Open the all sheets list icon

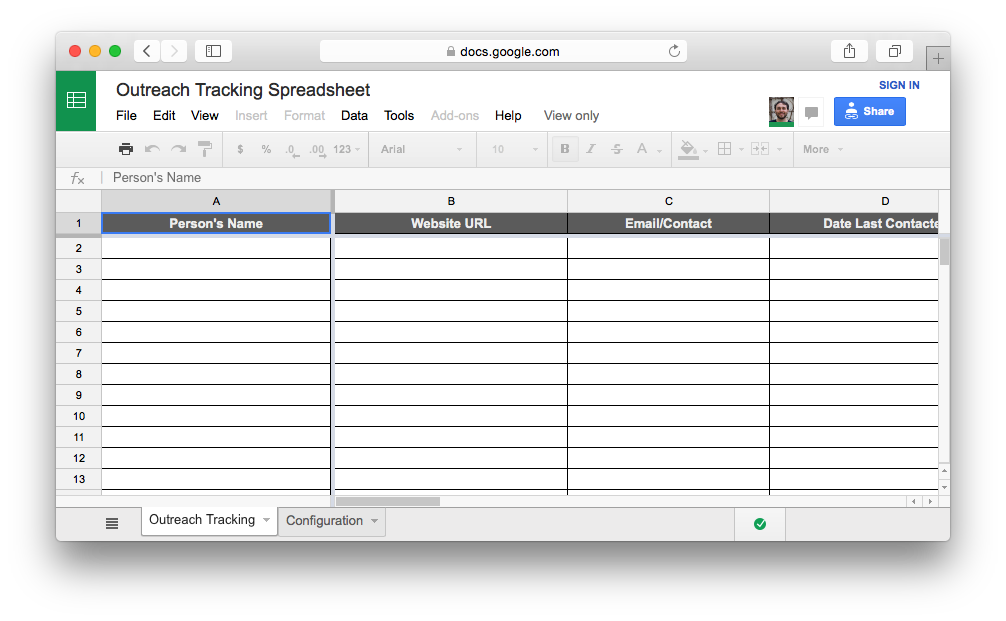click(x=111, y=522)
